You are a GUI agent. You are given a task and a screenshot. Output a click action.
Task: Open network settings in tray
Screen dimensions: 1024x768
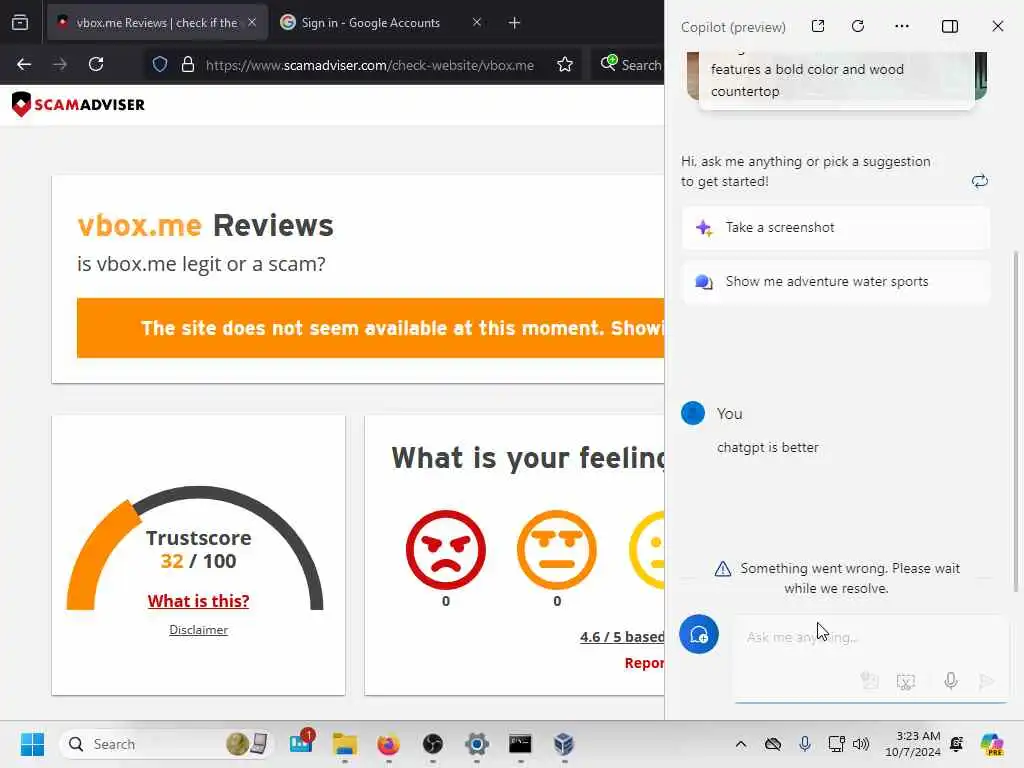click(836, 744)
